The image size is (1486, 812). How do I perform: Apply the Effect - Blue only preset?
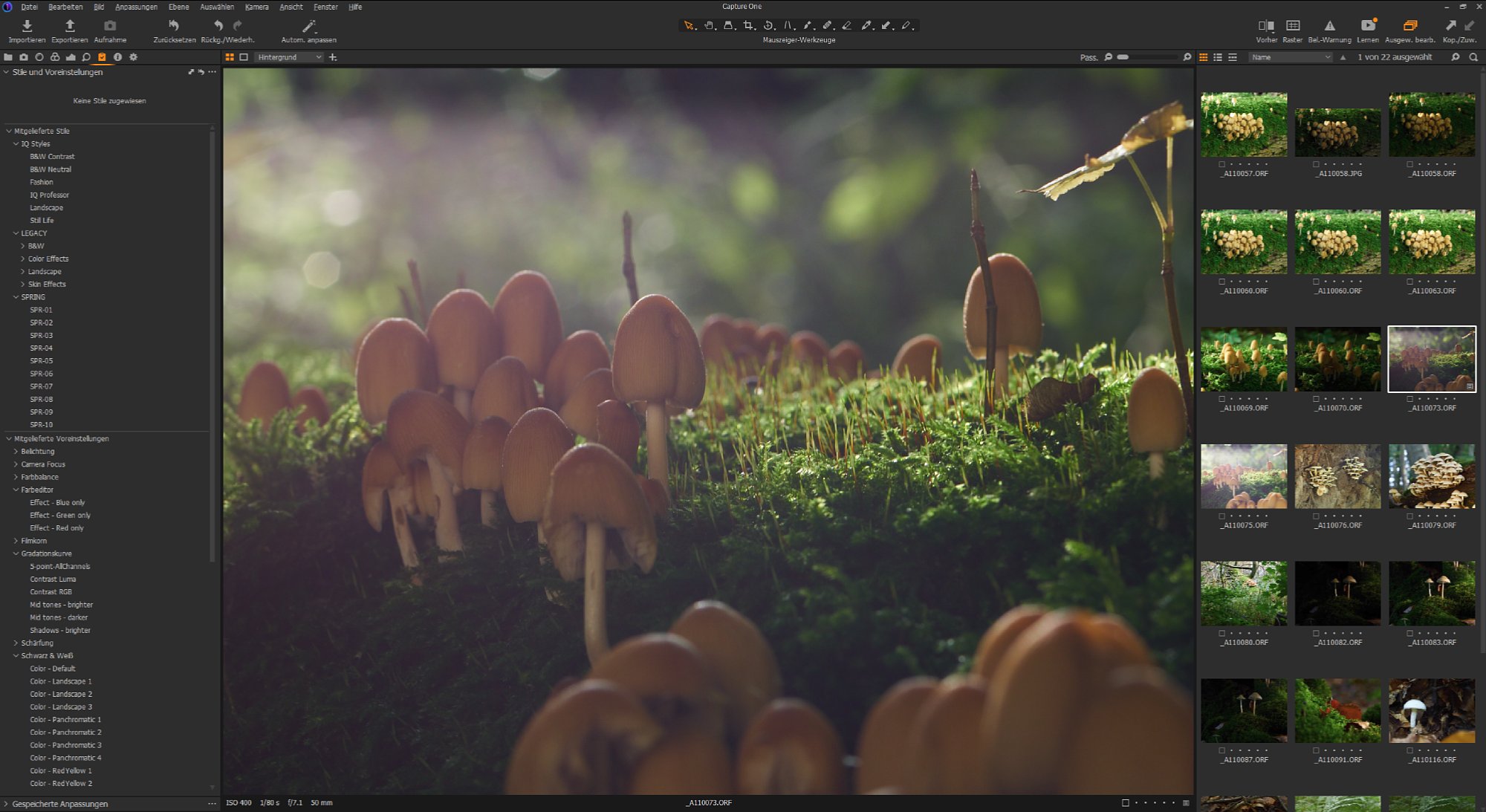[x=57, y=502]
